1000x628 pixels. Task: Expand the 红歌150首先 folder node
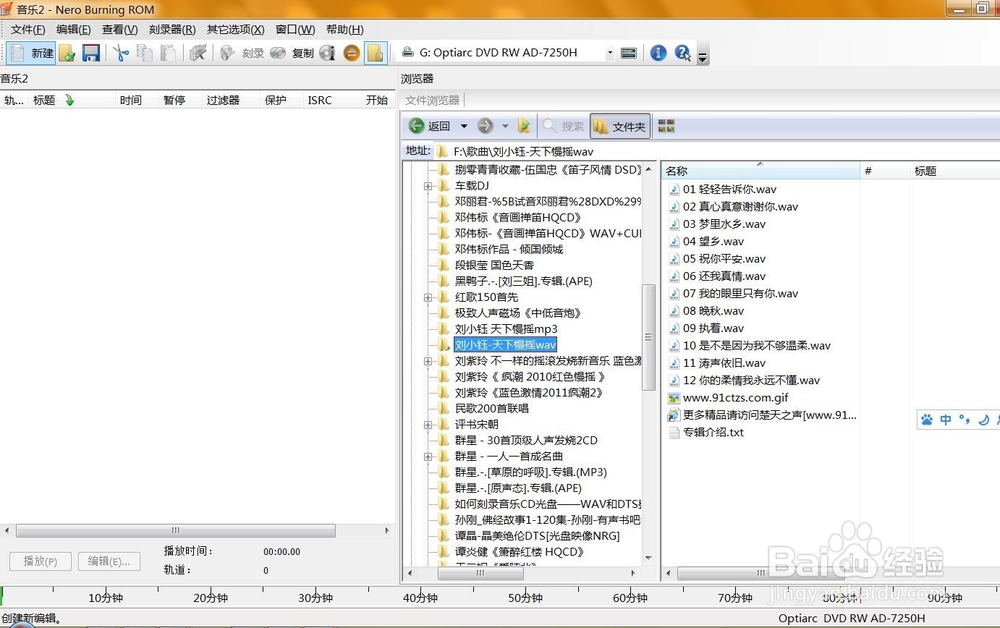428,297
